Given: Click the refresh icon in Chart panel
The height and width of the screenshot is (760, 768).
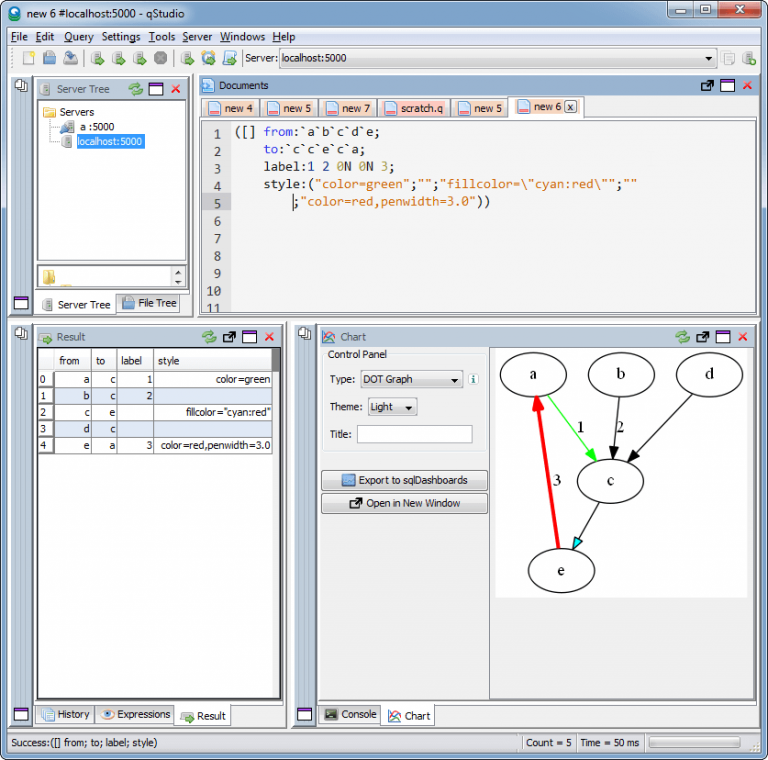Looking at the screenshot, I should click(683, 337).
